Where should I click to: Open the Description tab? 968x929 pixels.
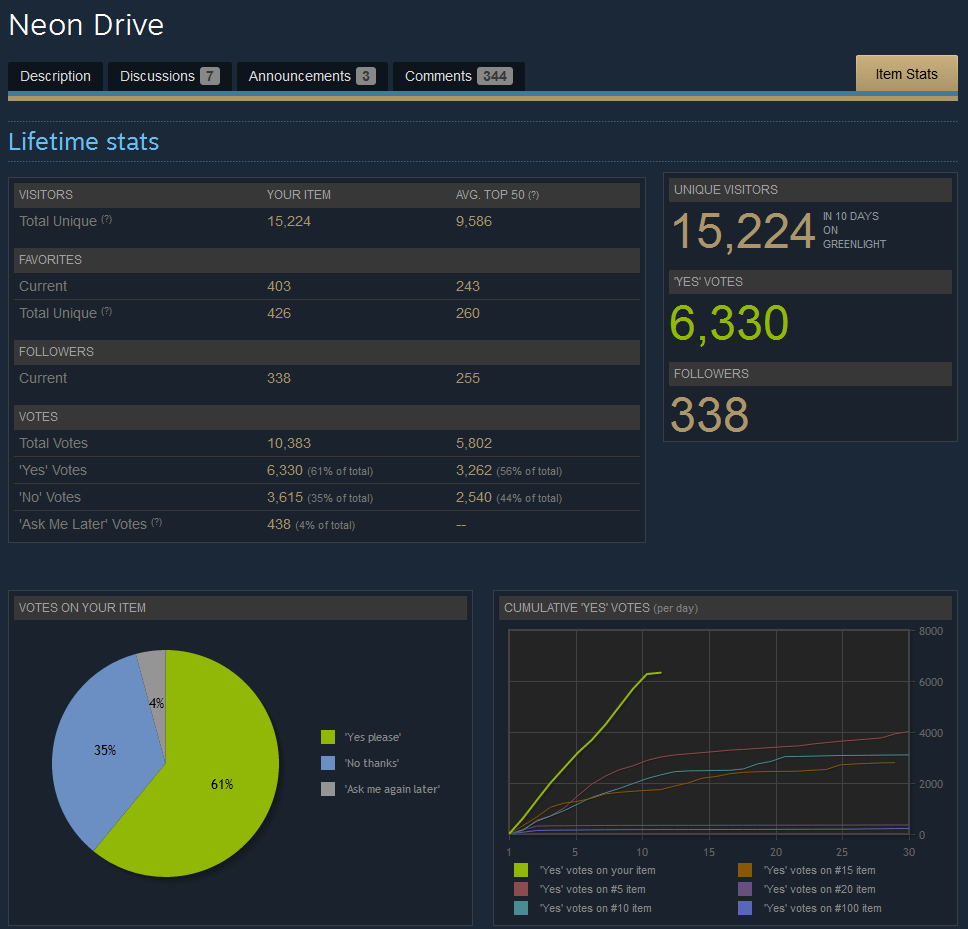(x=55, y=76)
